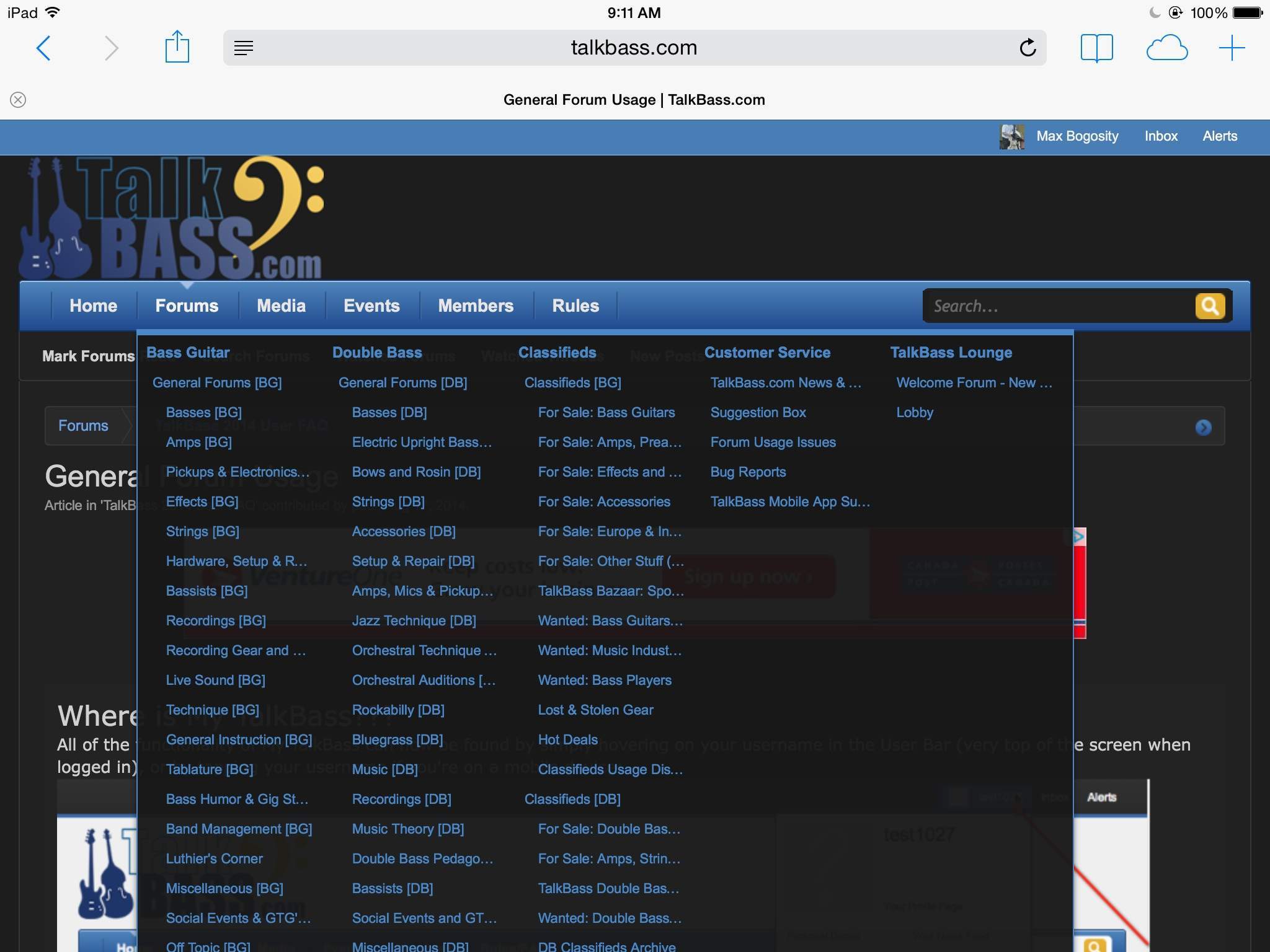Viewport: 1270px width, 952px height.
Task: Tap the talkbass.com address bar
Action: [634, 48]
